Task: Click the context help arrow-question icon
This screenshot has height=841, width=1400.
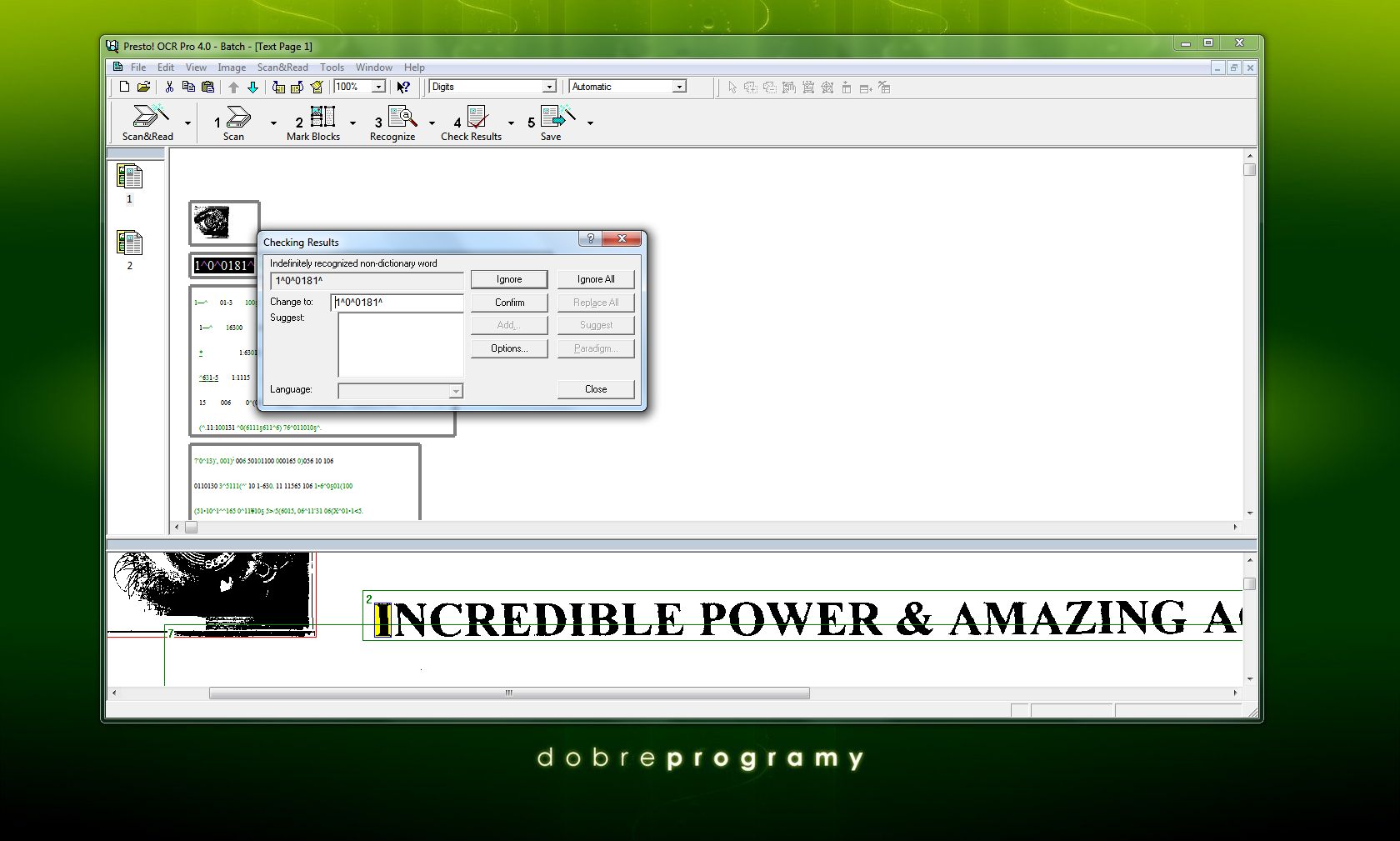Action: [403, 87]
